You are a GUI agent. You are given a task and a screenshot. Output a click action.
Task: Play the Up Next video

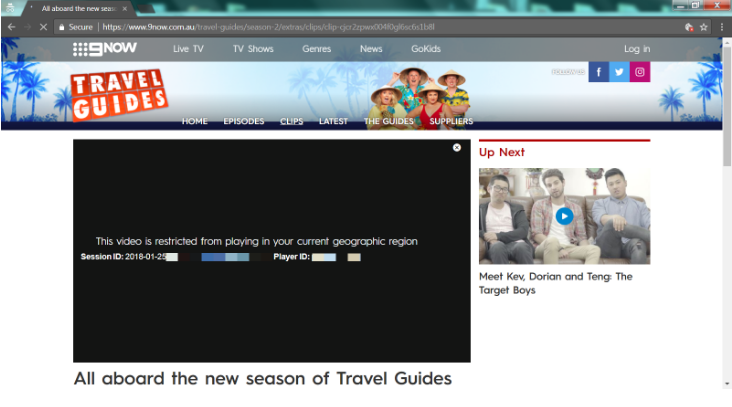564,216
